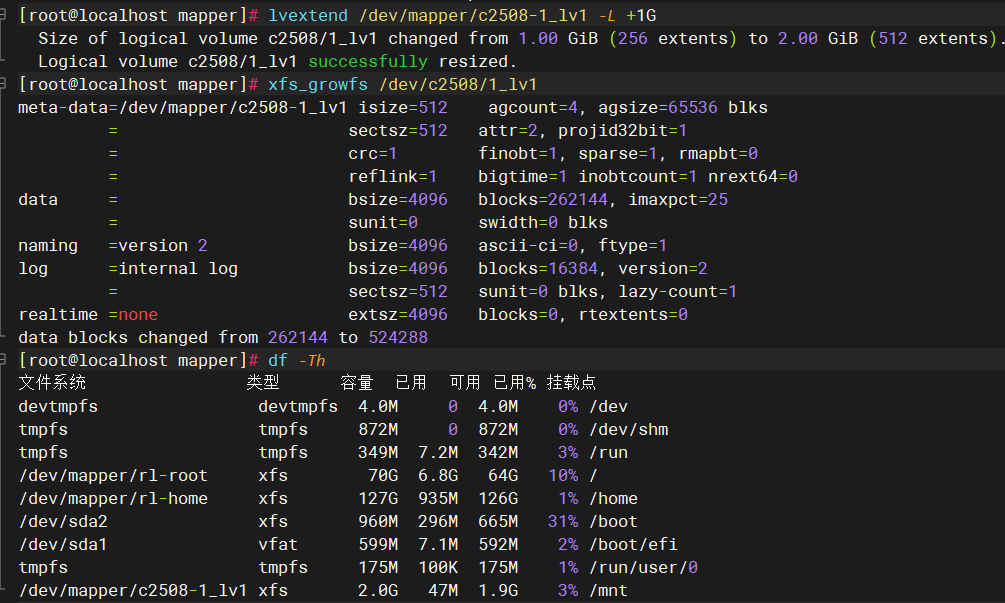Click the "/dev/c2508/1_lv1" argument of xfs_growfs
Screen dimensions: 1005x603
[458, 85]
